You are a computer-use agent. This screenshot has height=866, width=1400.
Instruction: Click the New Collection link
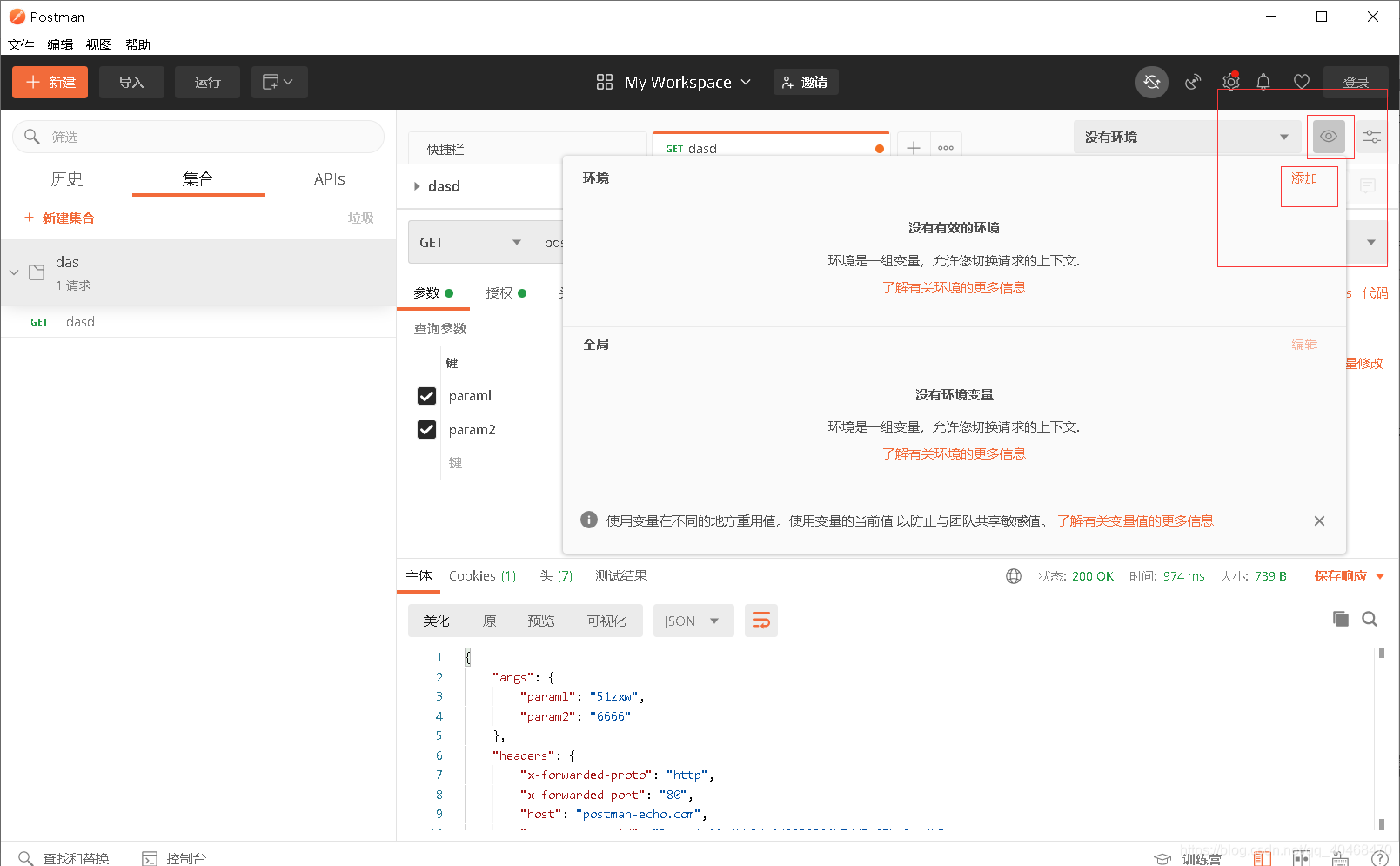(x=59, y=218)
